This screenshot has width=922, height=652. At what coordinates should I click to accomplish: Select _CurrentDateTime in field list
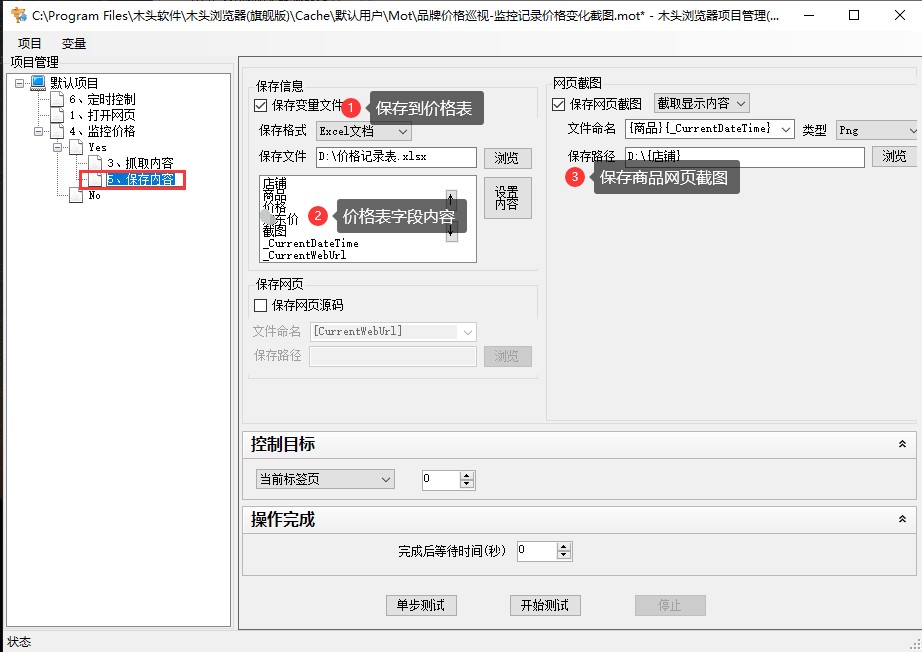coord(311,243)
